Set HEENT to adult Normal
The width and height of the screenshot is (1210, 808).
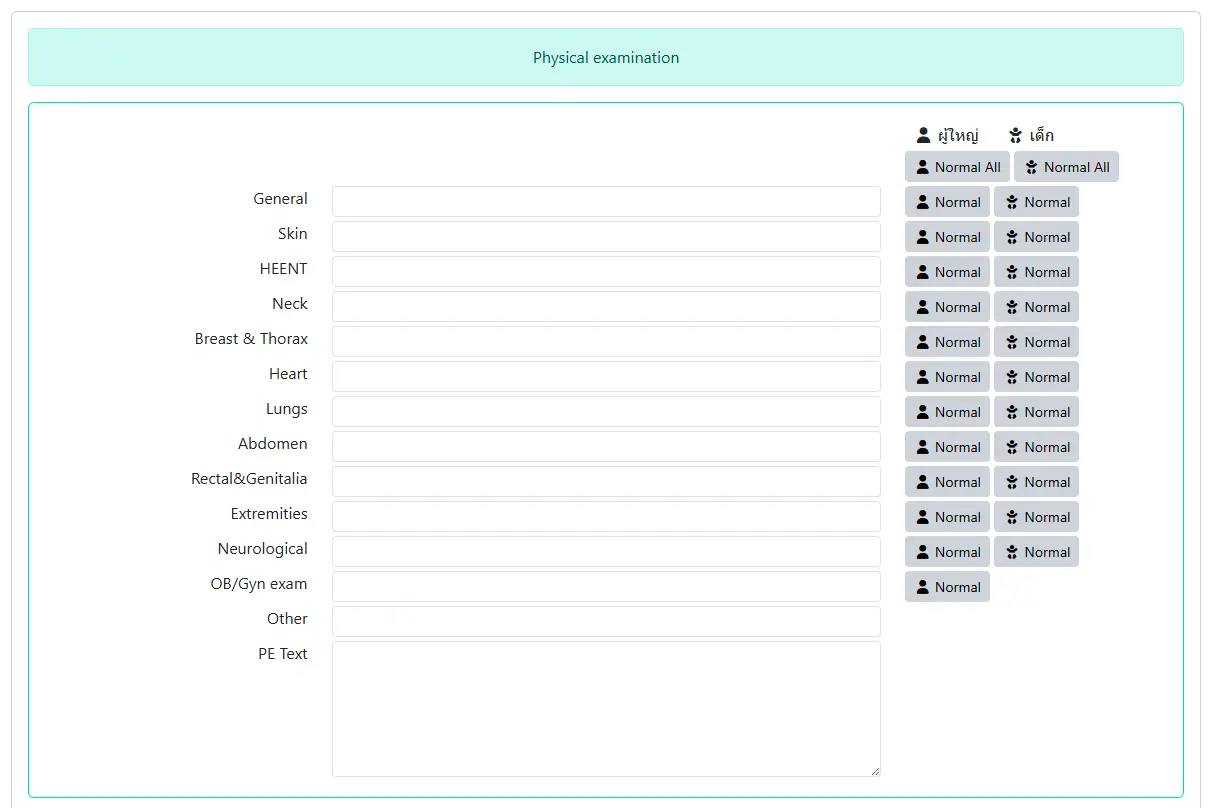[x=947, y=272]
